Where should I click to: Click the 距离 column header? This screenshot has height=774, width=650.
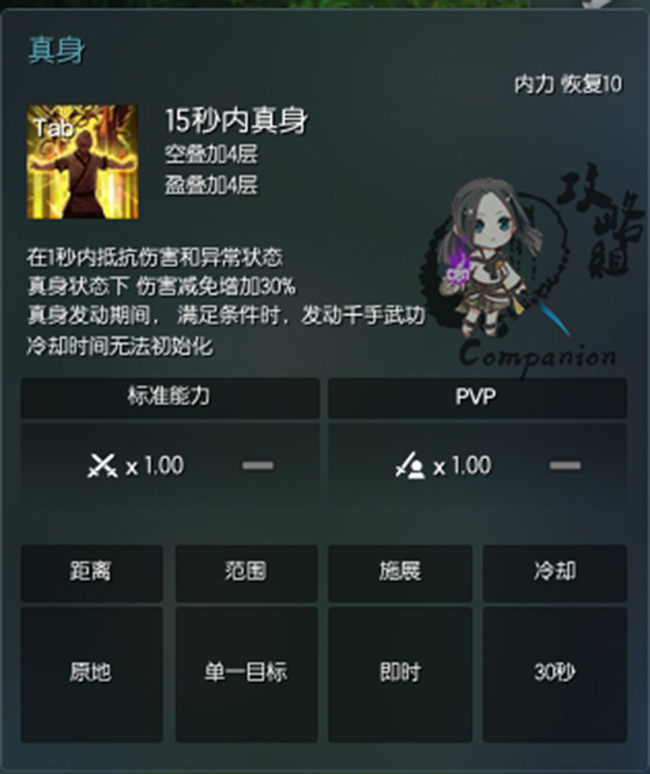pos(92,573)
